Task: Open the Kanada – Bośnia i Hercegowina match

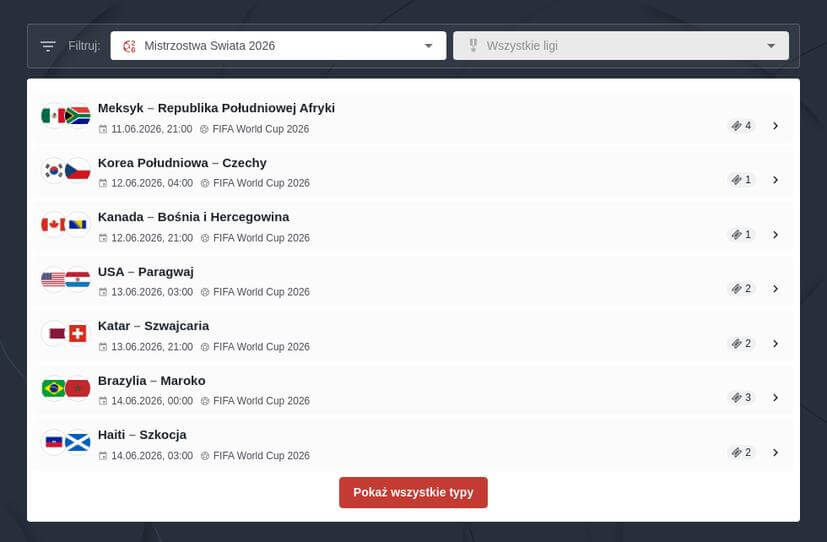Action: click(193, 217)
